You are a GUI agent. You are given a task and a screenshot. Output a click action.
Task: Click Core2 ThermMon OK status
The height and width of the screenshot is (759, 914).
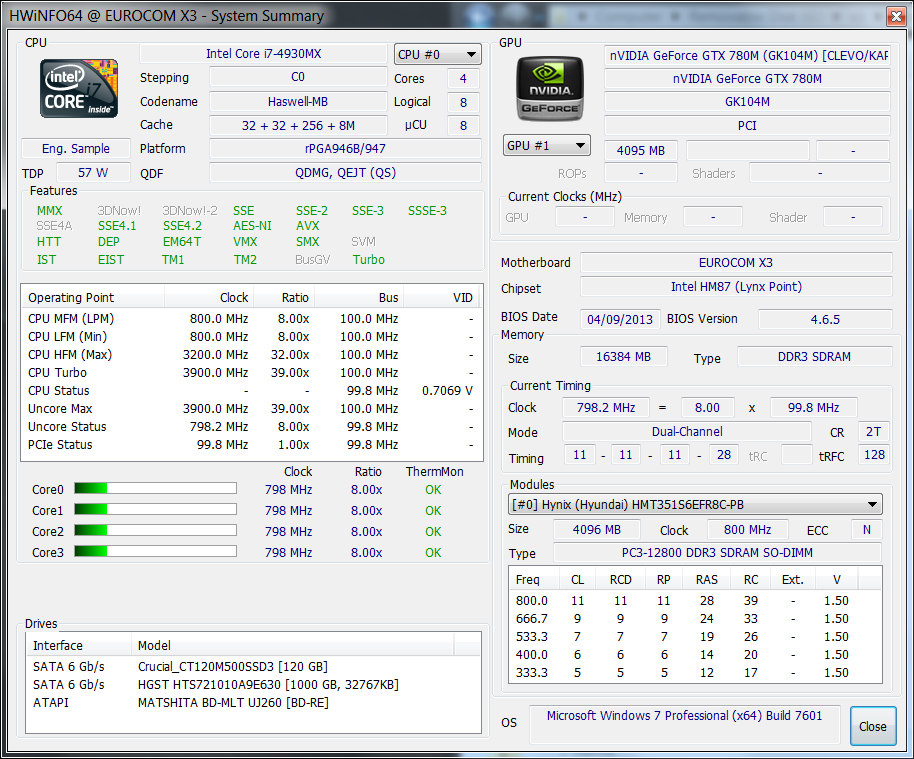433,532
